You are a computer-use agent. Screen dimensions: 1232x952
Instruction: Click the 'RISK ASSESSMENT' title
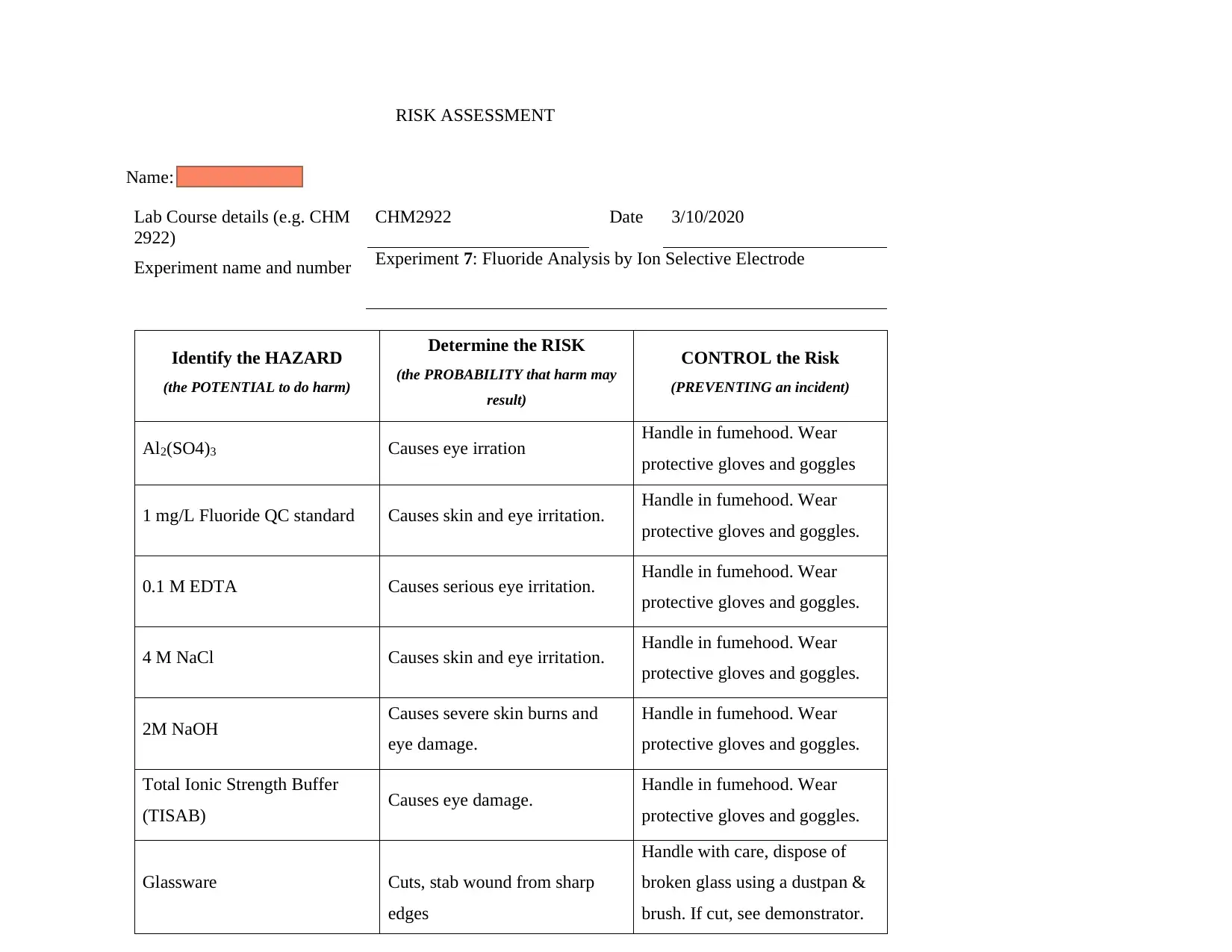(x=475, y=116)
